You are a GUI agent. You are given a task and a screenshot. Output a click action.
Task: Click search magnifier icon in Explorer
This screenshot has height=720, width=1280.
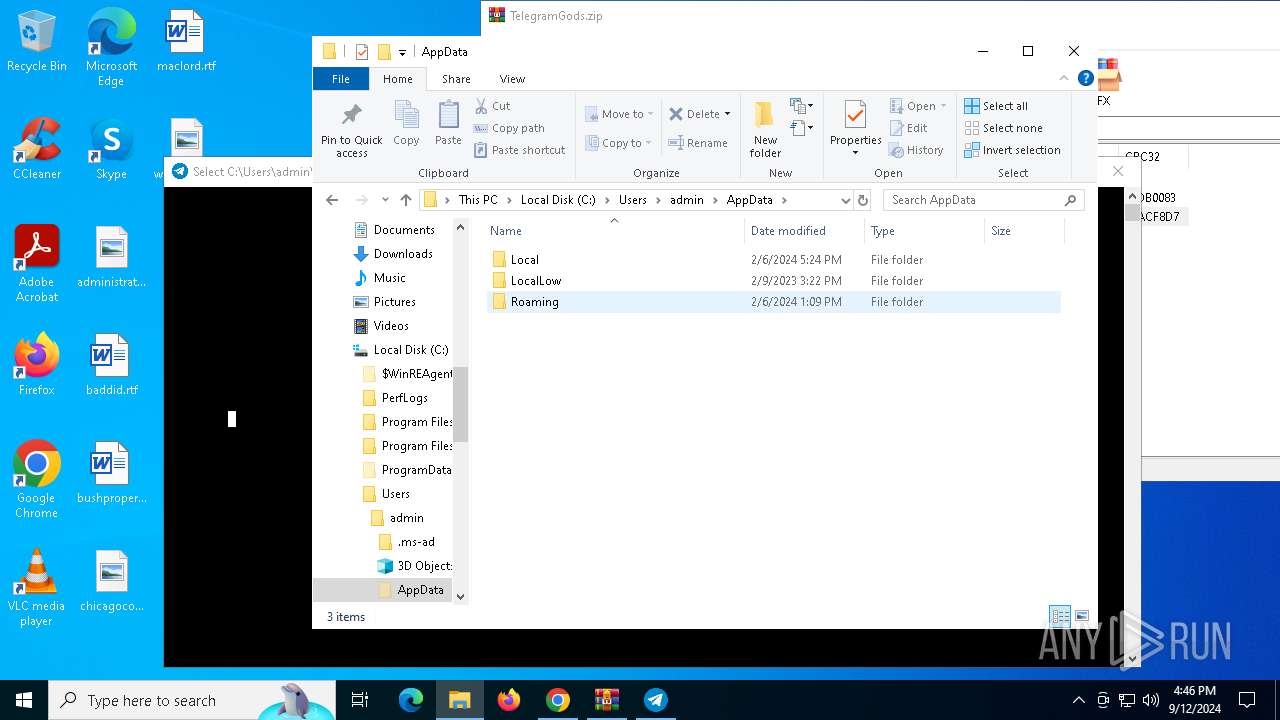pos(1070,200)
